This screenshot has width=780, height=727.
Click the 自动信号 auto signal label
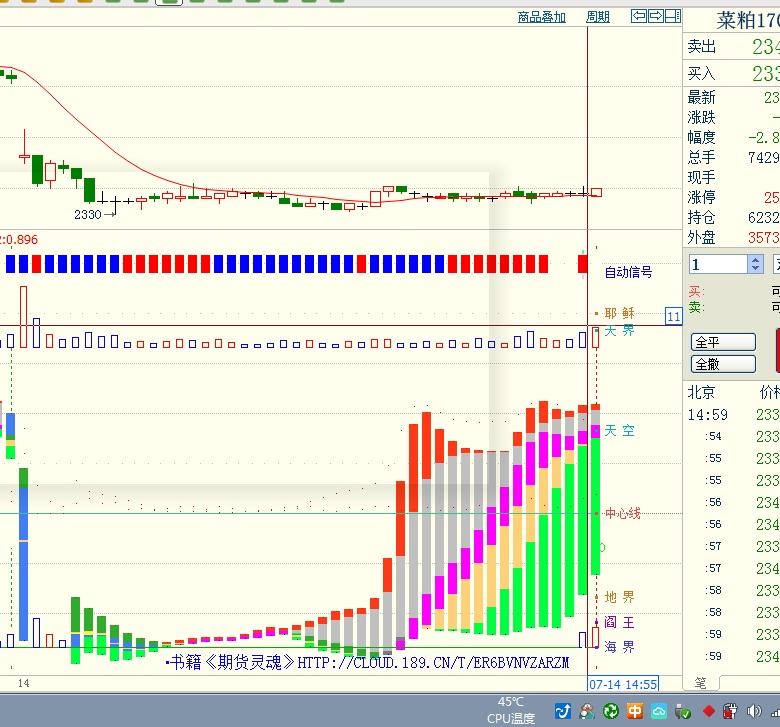pos(628,272)
